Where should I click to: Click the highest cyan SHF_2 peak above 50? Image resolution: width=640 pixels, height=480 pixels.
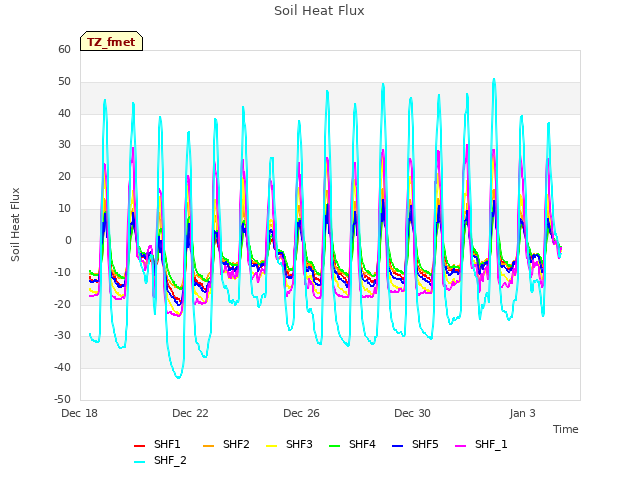494,80
